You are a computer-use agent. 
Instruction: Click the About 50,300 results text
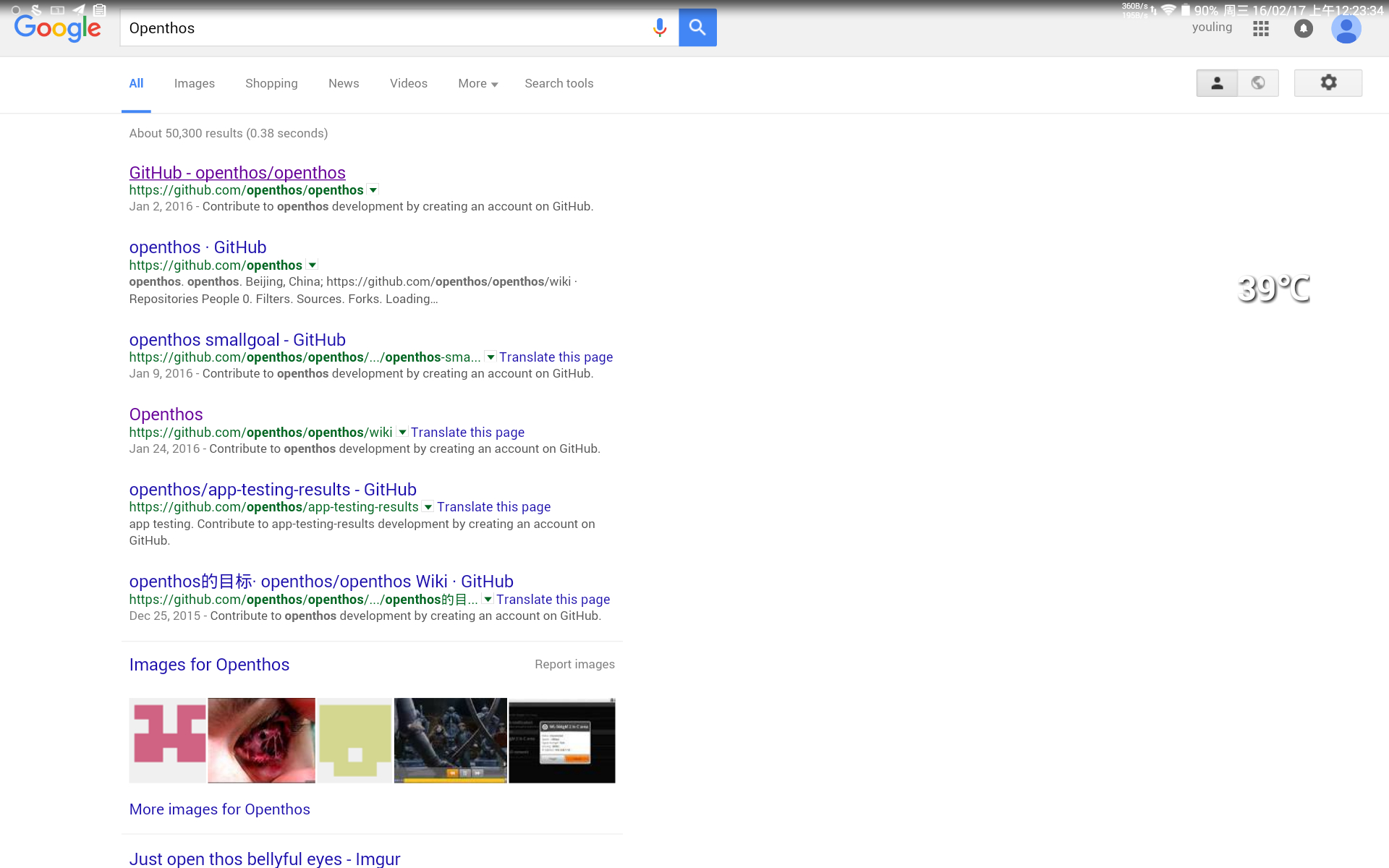[229, 133]
